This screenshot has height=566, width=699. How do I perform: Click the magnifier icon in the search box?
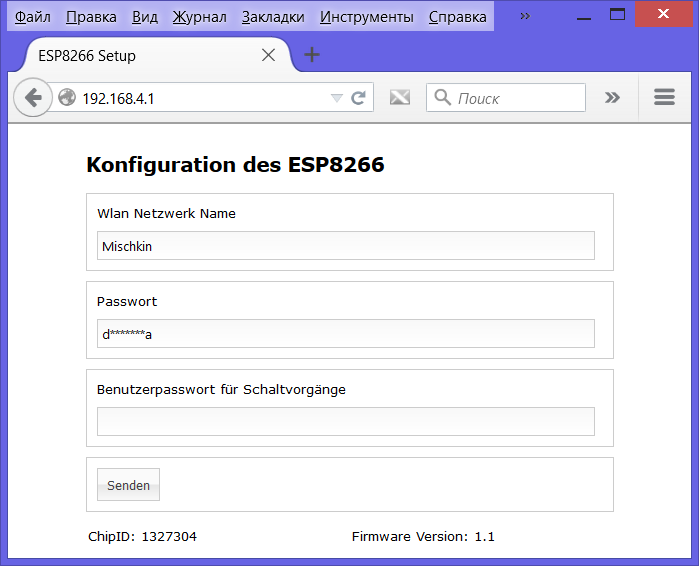coord(442,98)
